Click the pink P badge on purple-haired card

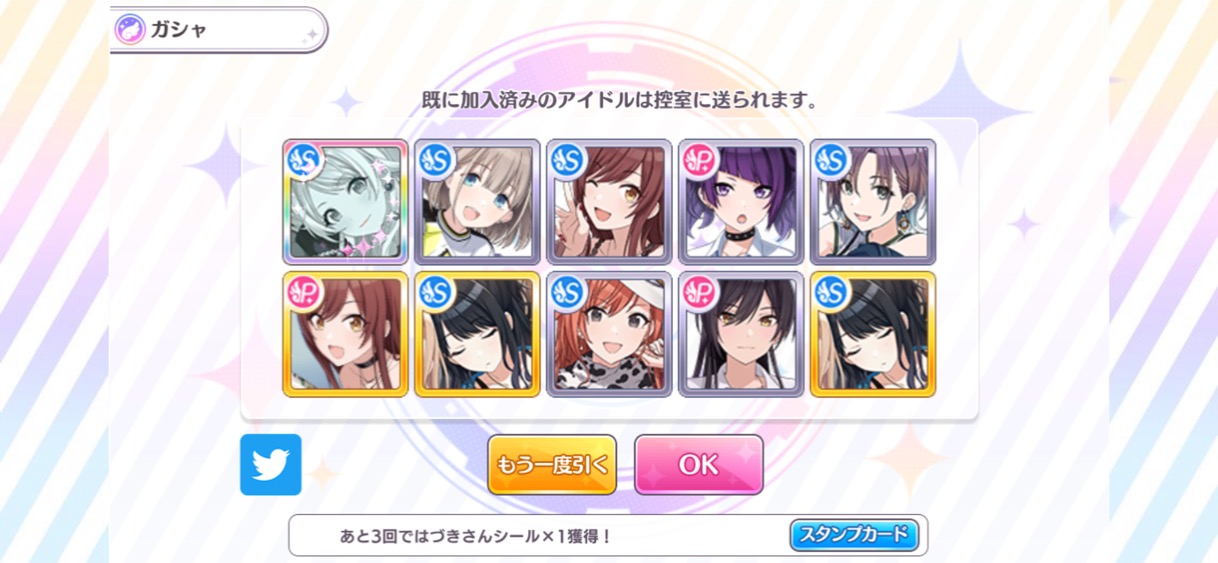[x=699, y=159]
